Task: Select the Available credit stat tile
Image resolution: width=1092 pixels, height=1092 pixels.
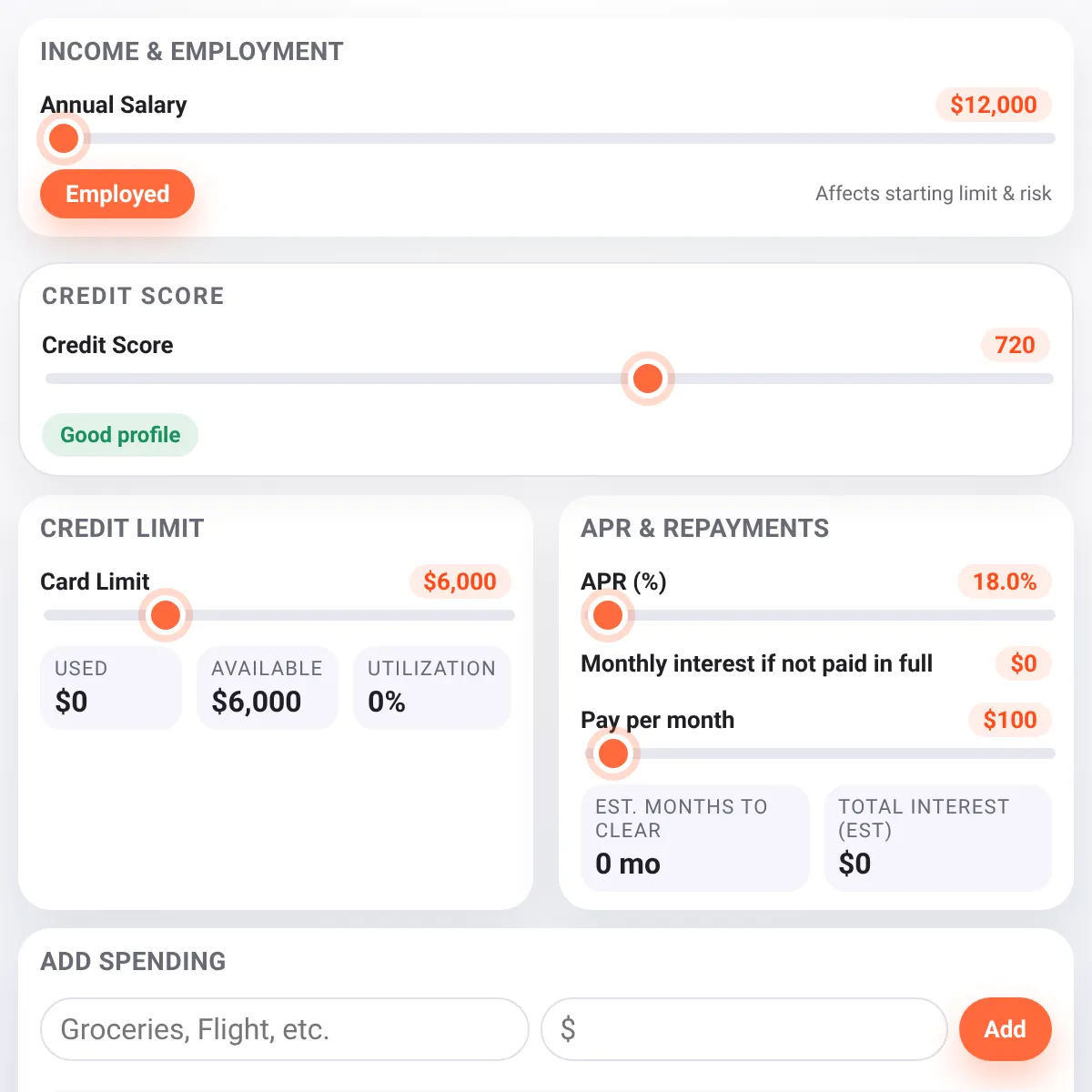Action: (268, 688)
